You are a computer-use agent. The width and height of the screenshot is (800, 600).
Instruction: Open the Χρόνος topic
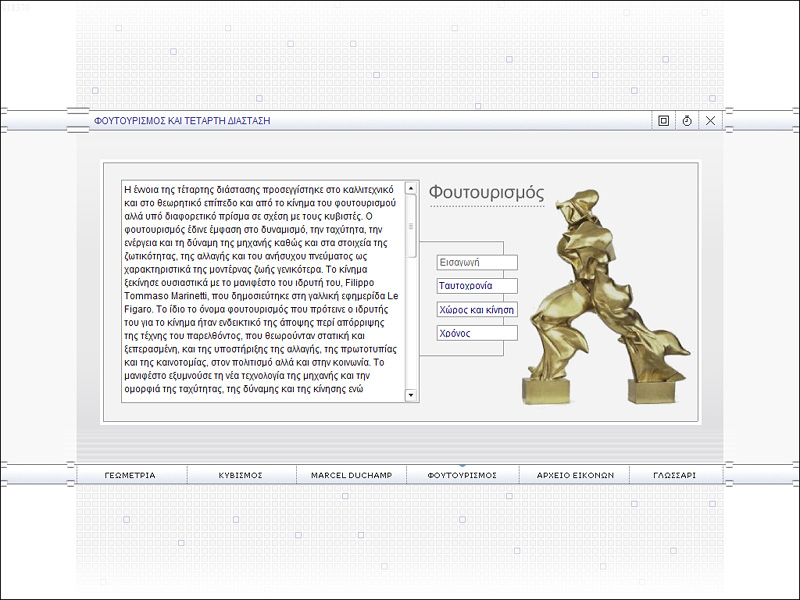coord(477,333)
